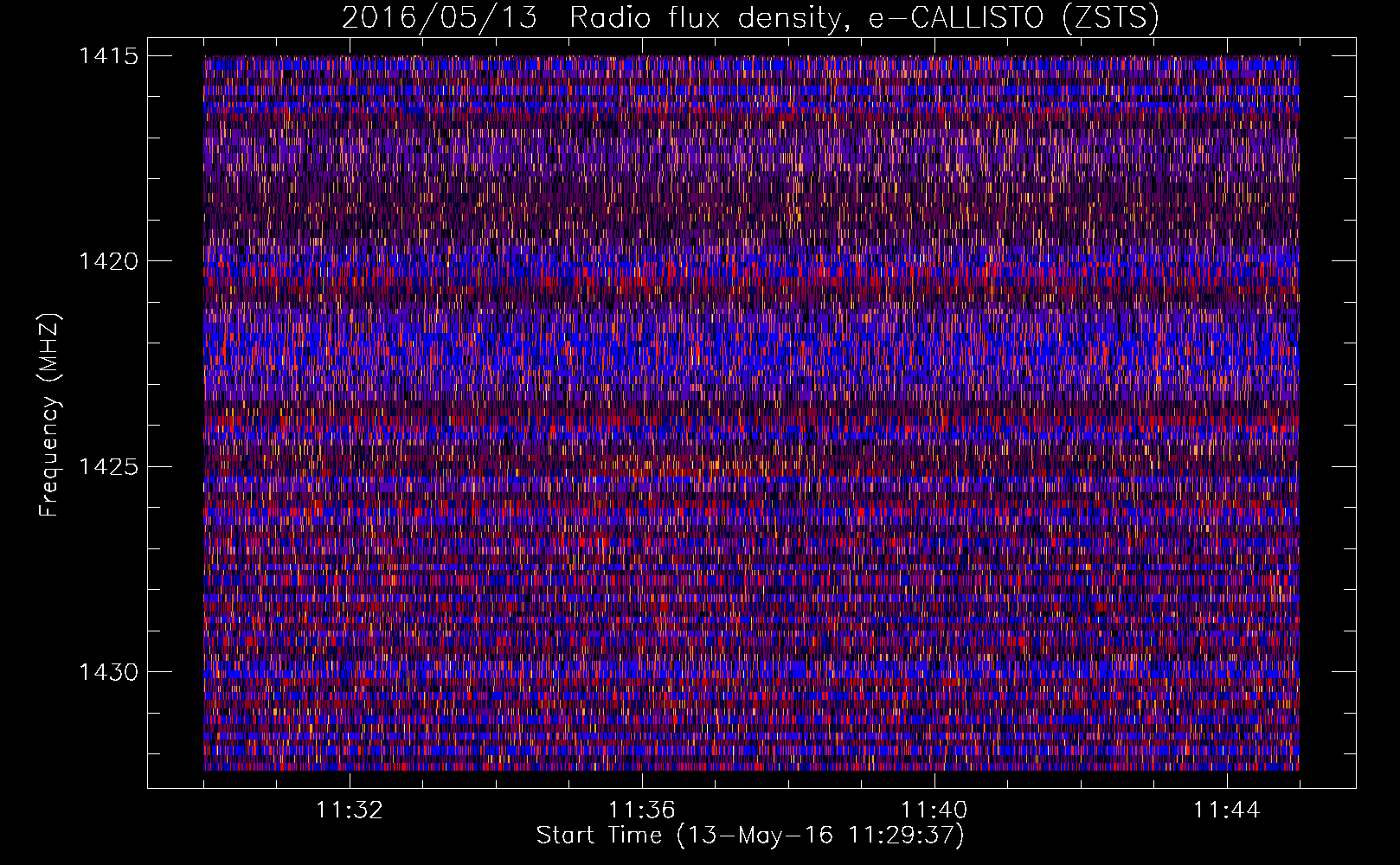1400x865 pixels.
Task: Click the 11:36 time tick label
Action: [642, 810]
